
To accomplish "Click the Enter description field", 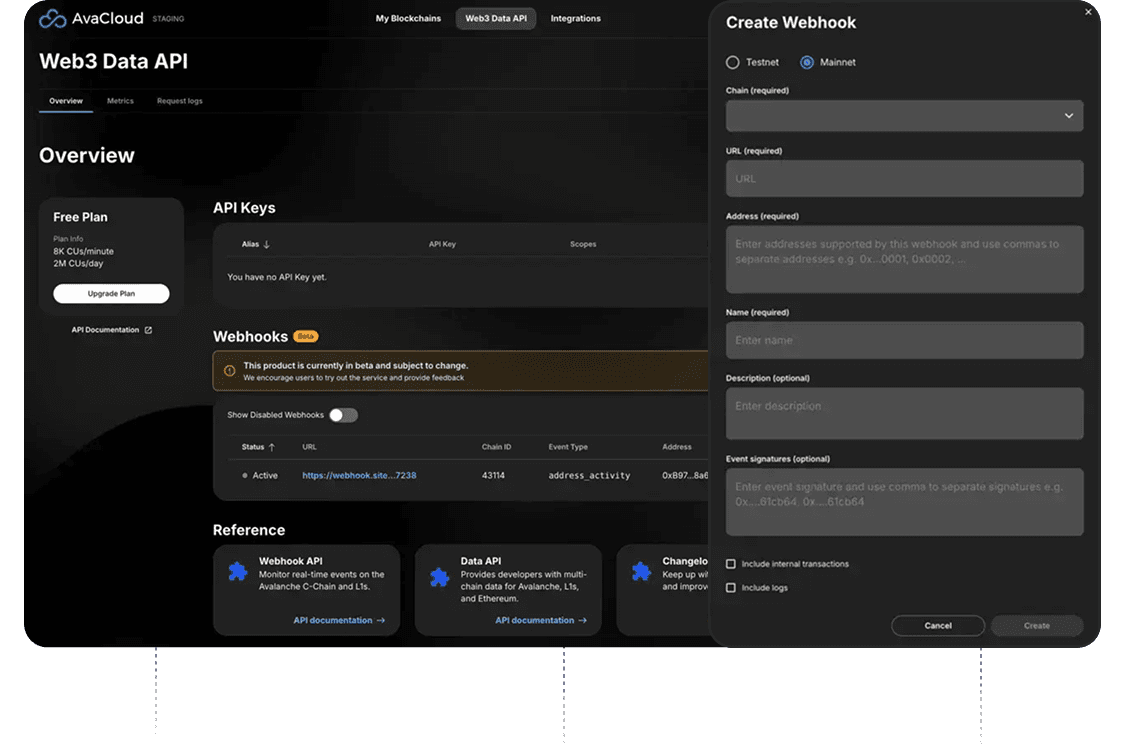I will point(905,414).
